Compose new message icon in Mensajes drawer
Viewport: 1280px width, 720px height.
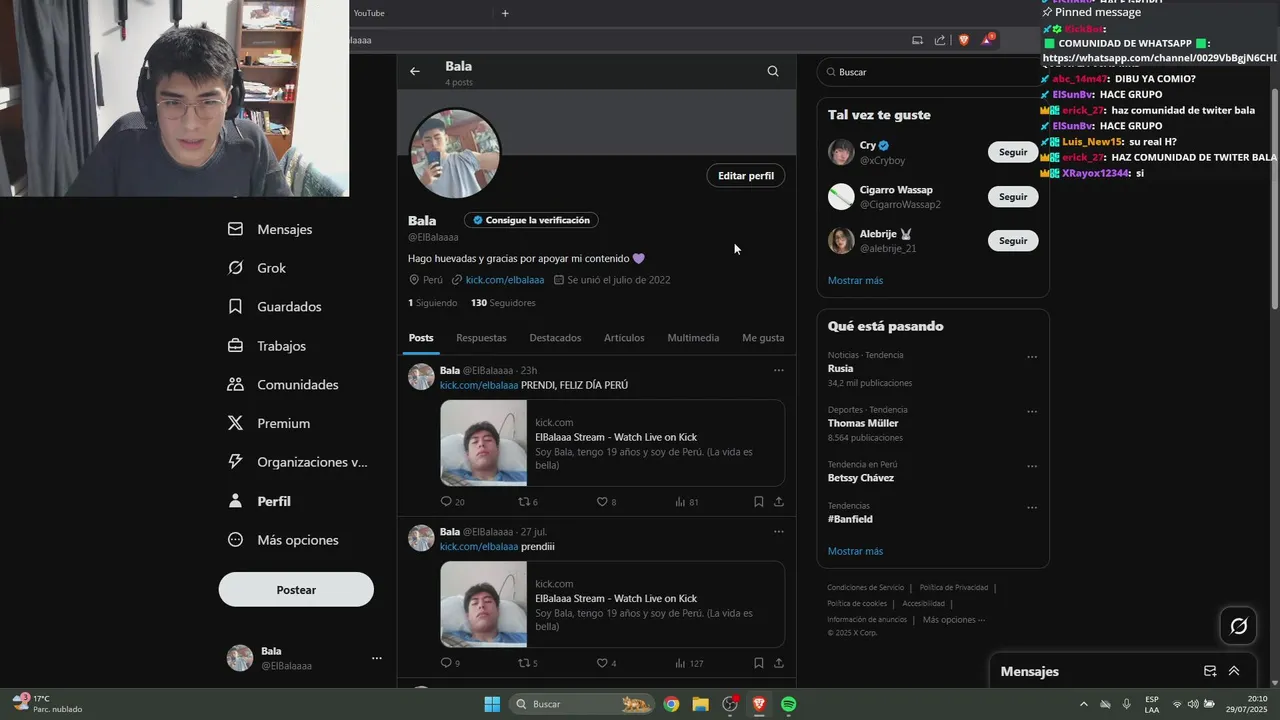tap(1210, 671)
